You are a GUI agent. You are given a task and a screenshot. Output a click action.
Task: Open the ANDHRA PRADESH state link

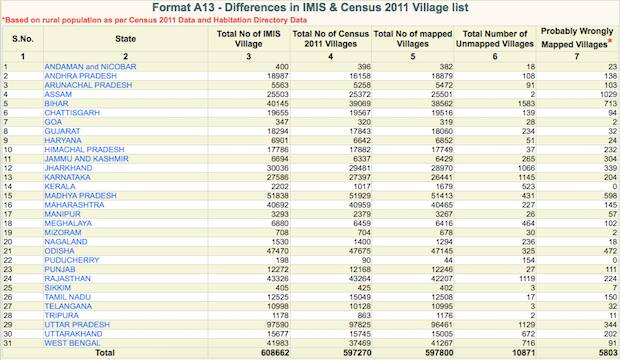pos(81,76)
